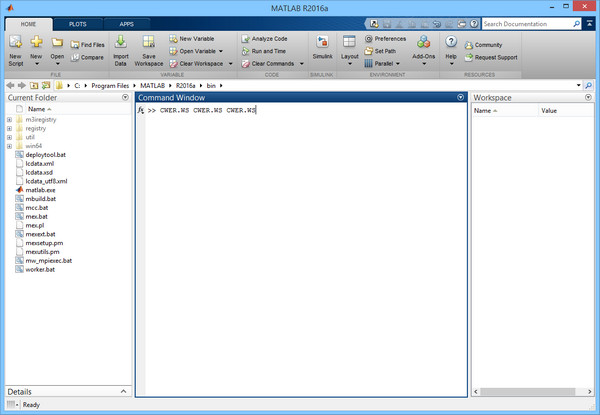The width and height of the screenshot is (600, 415).
Task: Click the Compare button
Action: (87, 57)
